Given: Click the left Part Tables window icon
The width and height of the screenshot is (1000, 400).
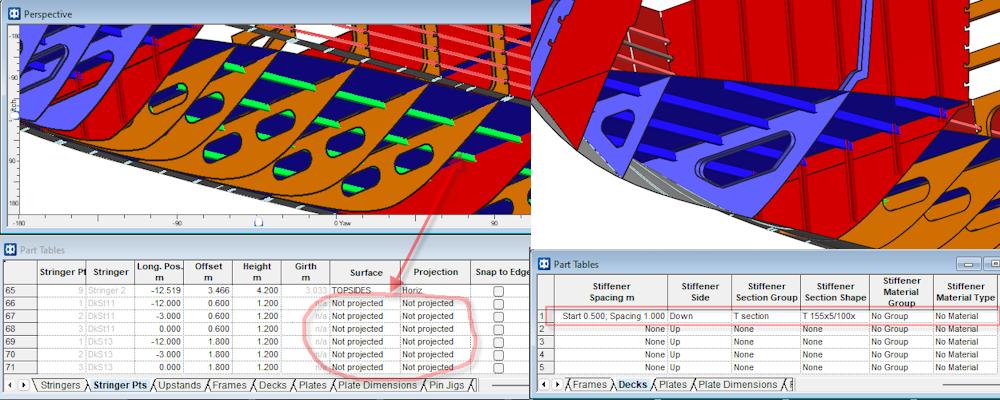Looking at the screenshot, I should tap(10, 249).
